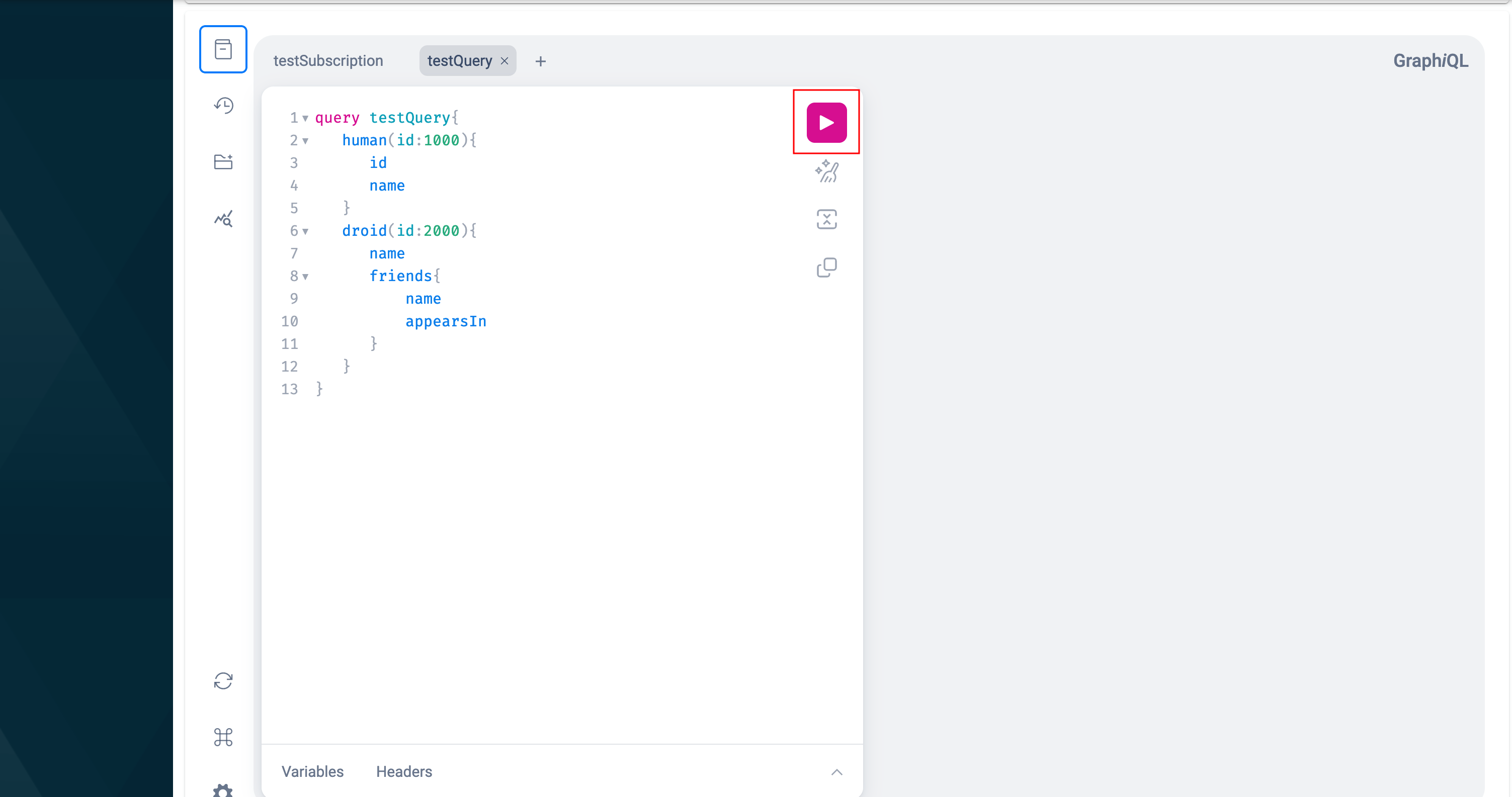Open the Documentation Explorer sidebar icon
Screen dimensions: 1512x797
tap(223, 49)
